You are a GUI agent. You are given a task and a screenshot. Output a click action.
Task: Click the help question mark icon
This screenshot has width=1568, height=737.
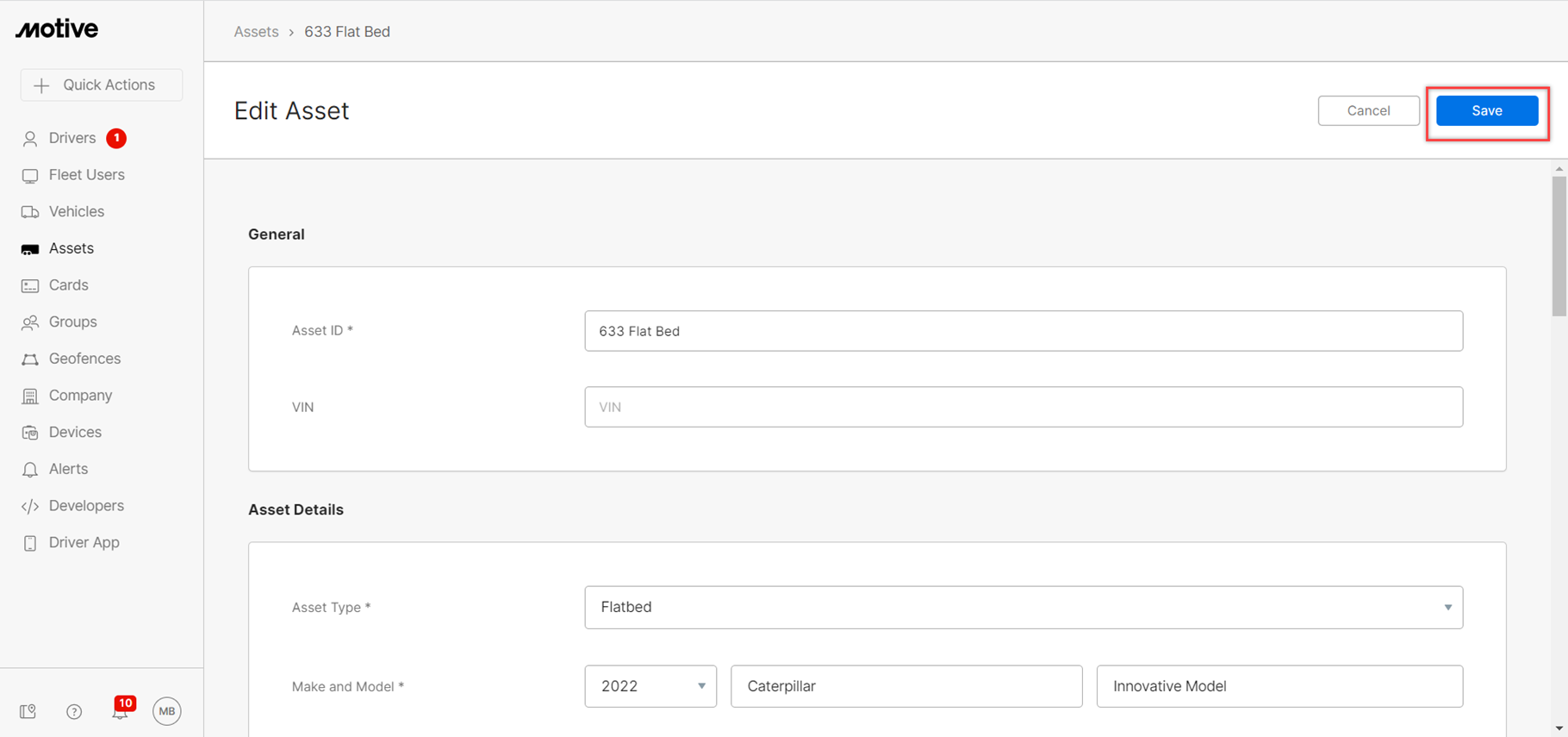click(x=74, y=711)
